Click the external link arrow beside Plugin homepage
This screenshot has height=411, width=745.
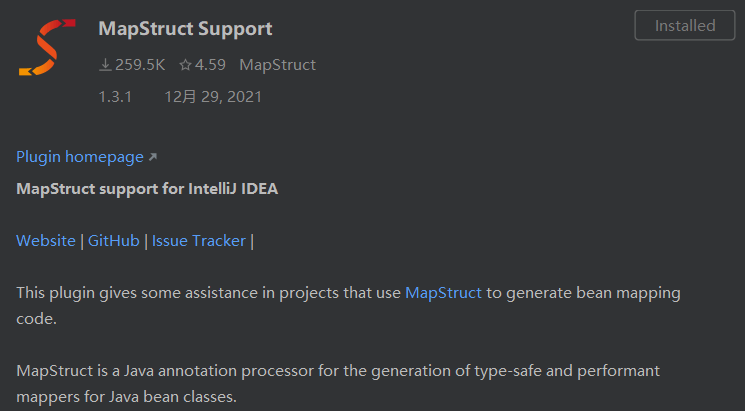pos(153,157)
